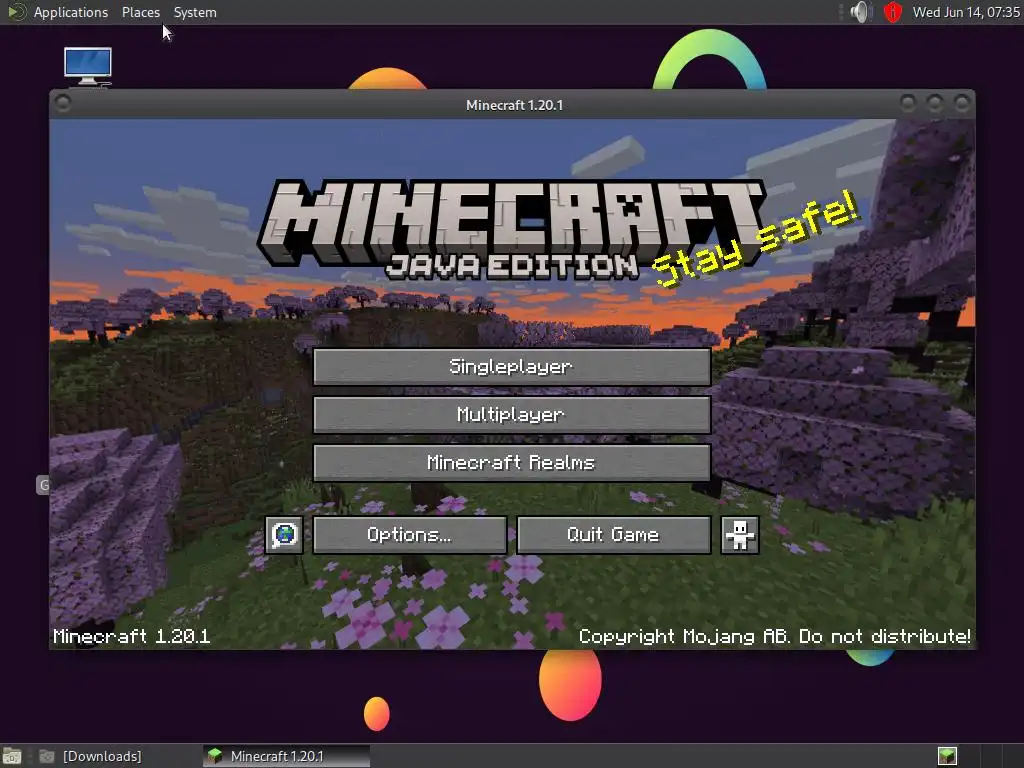Click the Applications menu logo icon
The height and width of the screenshot is (768, 1024).
point(16,12)
